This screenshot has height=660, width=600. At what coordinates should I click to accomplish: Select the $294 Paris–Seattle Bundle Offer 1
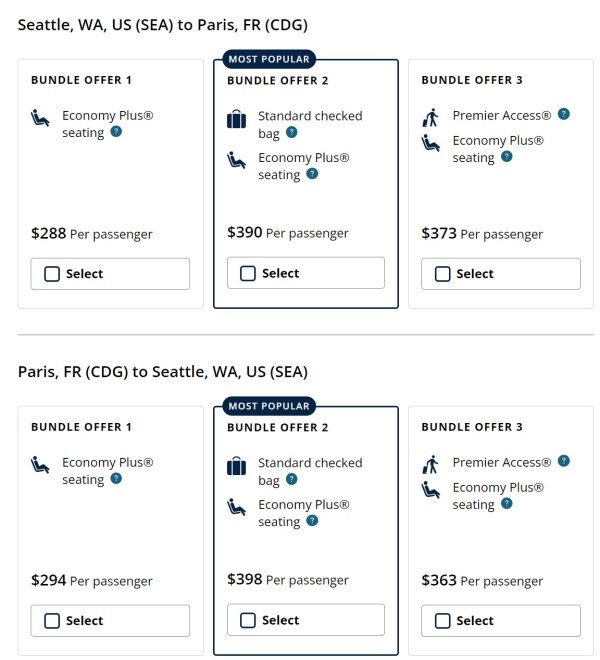[52, 620]
